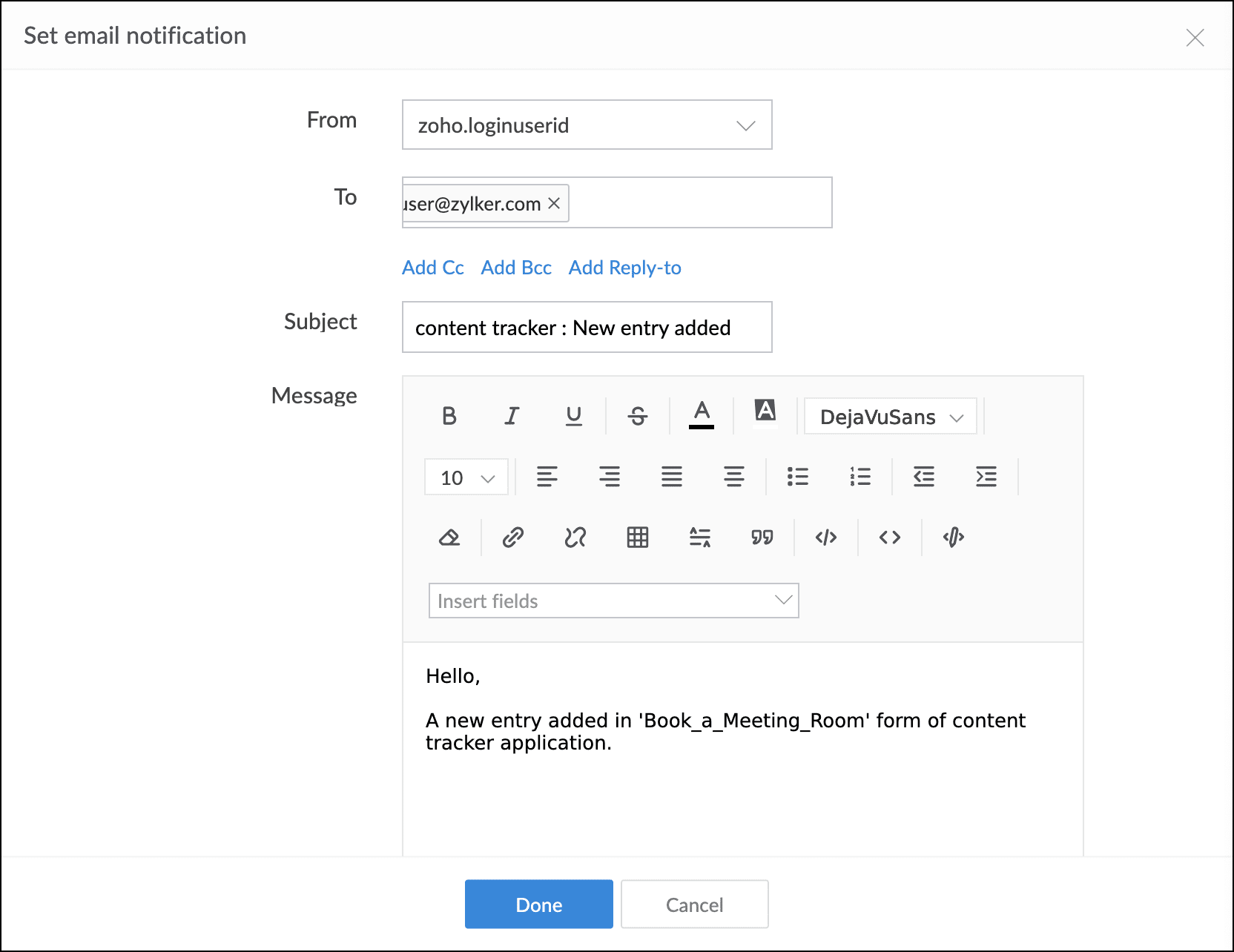Insert a hyperlink in the message

tap(512, 538)
